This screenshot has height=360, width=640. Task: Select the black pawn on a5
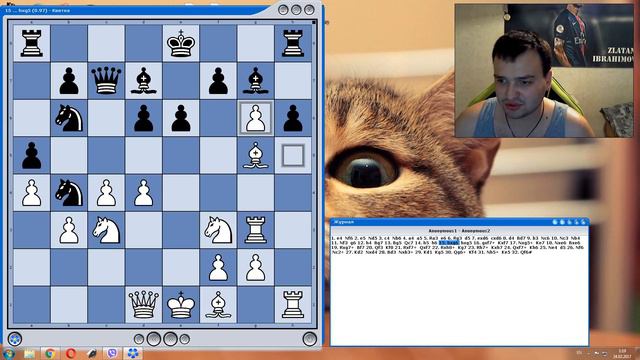31,155
